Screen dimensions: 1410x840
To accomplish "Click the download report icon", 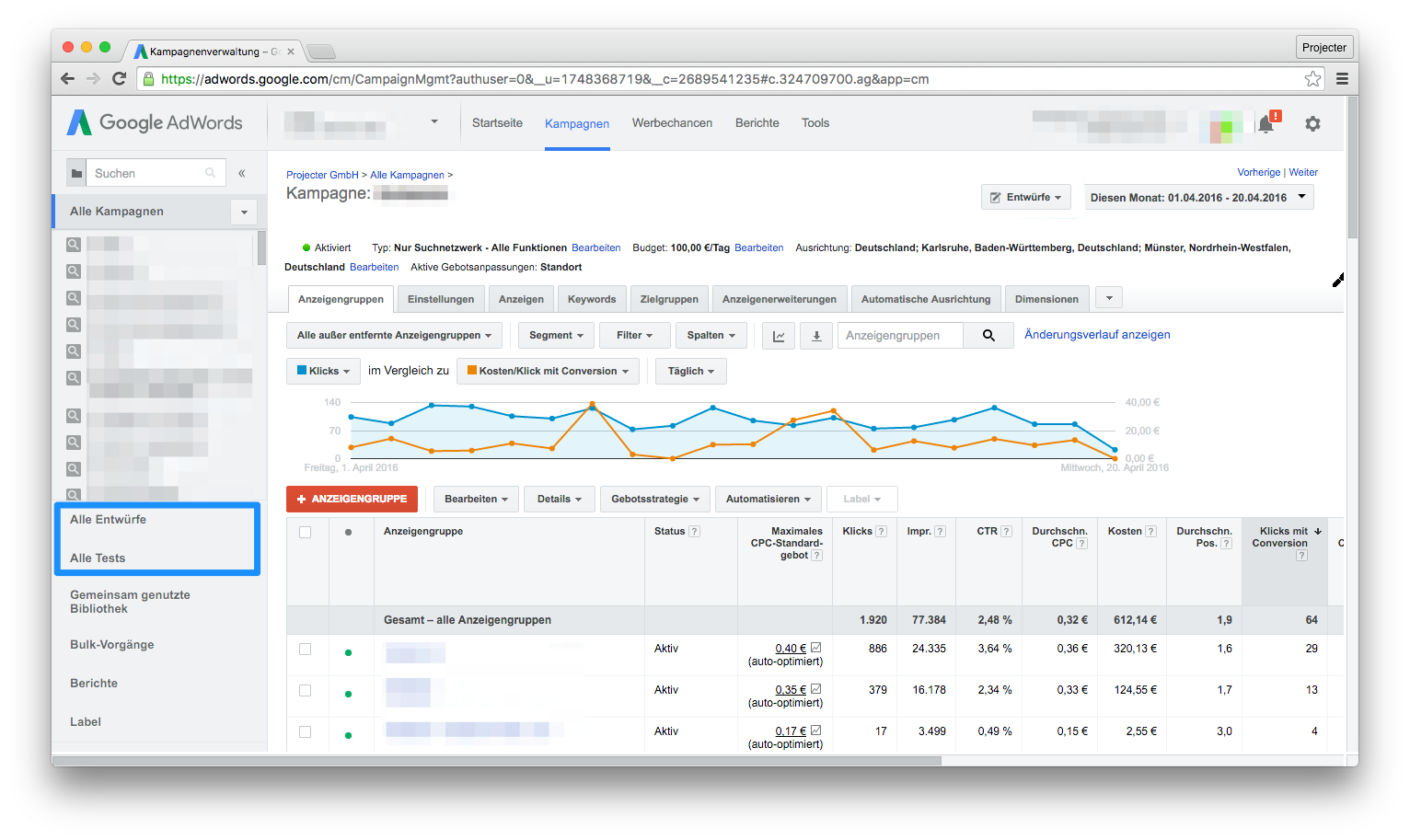I will click(x=816, y=336).
